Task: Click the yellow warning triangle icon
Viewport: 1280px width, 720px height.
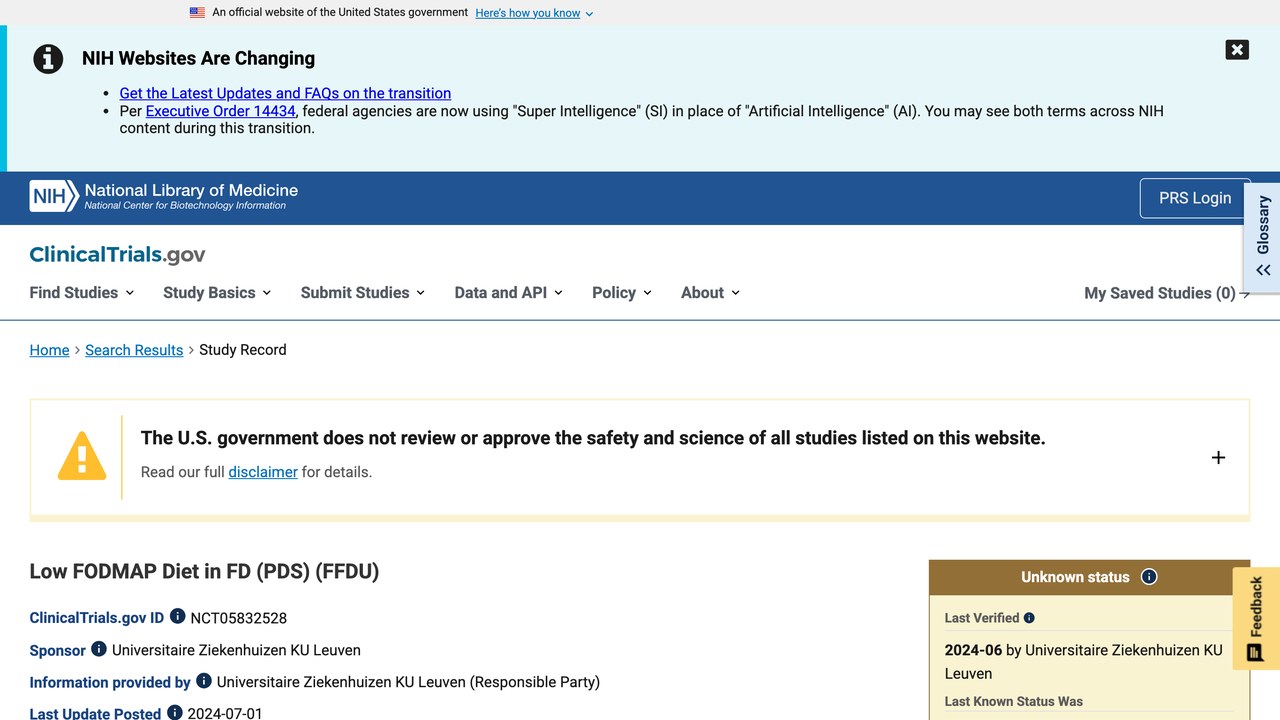Action: (82, 456)
